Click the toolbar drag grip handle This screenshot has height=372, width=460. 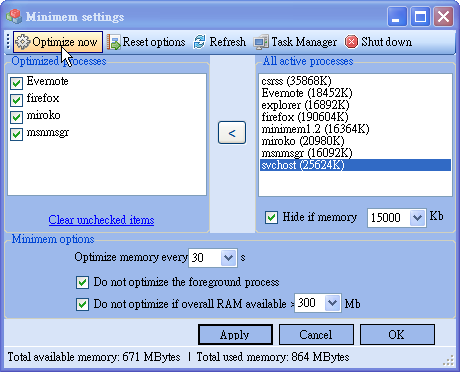pos(8,42)
